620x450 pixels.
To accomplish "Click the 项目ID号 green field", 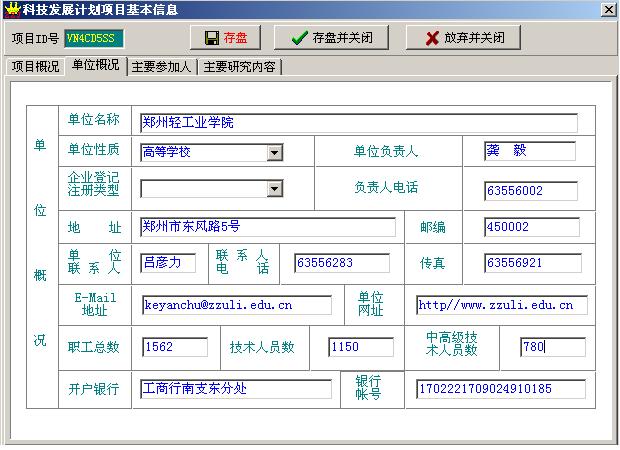I will 89,38.
